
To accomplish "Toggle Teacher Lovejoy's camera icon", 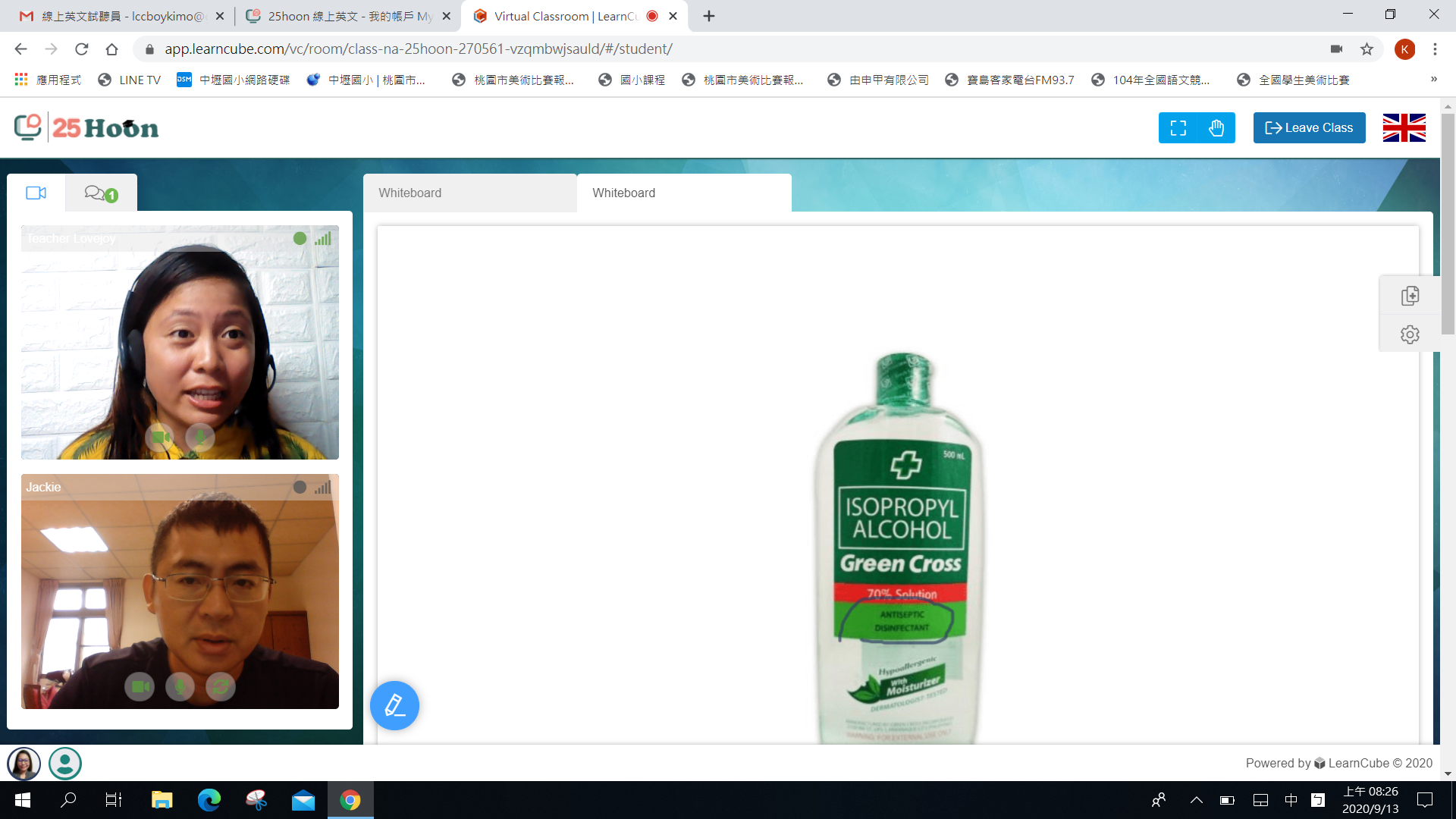I will pyautogui.click(x=160, y=437).
